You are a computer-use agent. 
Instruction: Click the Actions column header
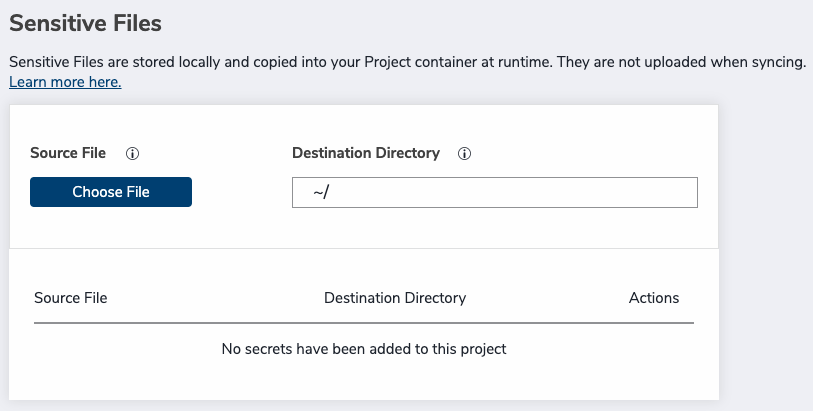pyautogui.click(x=654, y=298)
